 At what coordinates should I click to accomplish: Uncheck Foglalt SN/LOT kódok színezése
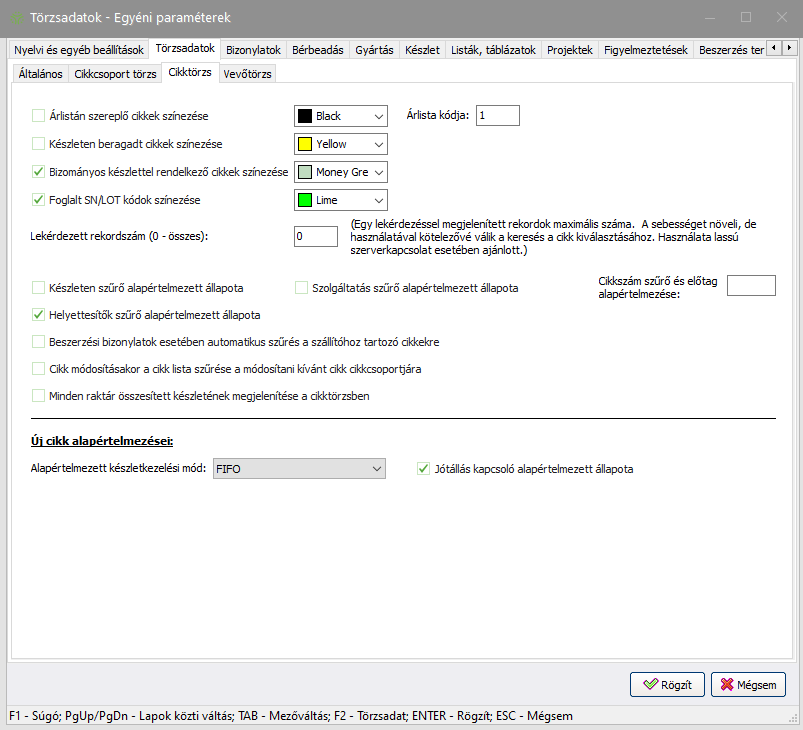(39, 200)
